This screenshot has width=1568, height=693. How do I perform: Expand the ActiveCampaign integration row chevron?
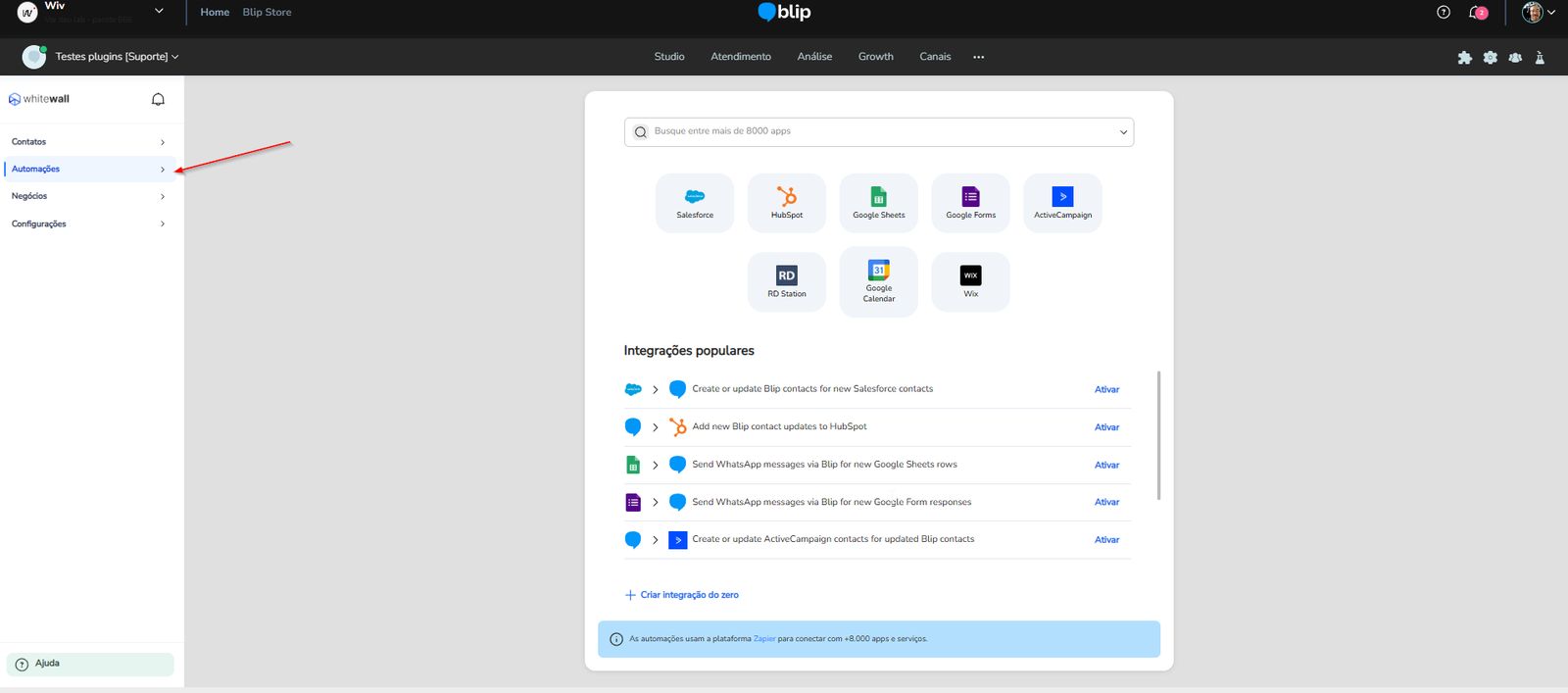(656, 540)
